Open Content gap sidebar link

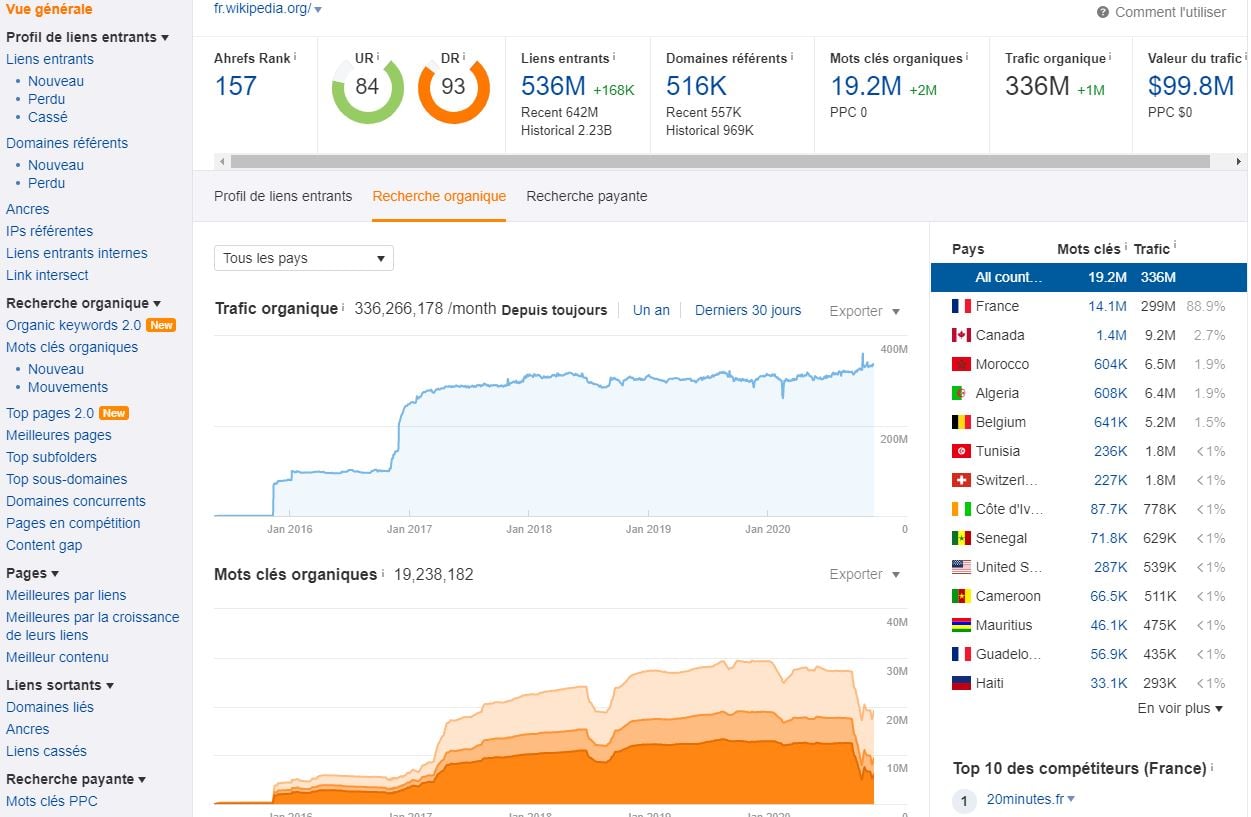44,545
